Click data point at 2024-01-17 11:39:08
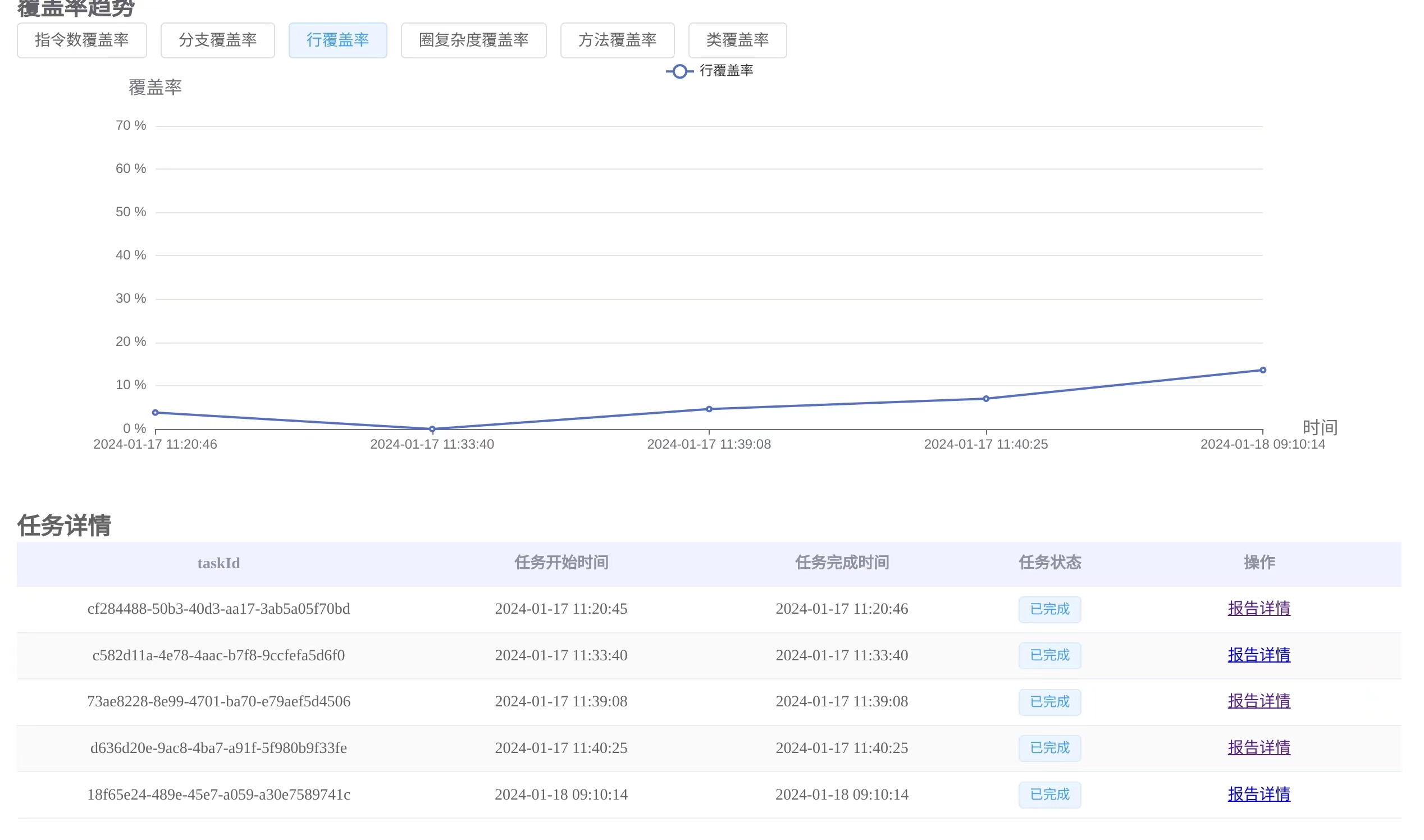1424x840 pixels. 709,409
